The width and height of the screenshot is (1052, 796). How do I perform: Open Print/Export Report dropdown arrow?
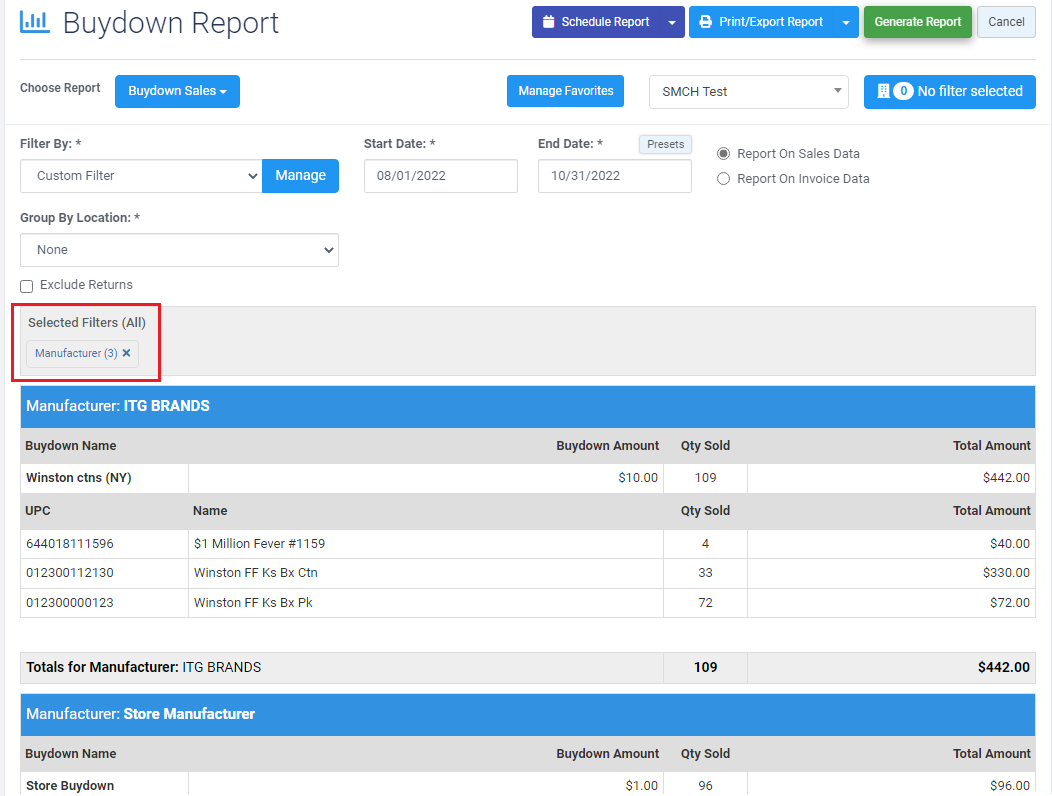pyautogui.click(x=846, y=22)
